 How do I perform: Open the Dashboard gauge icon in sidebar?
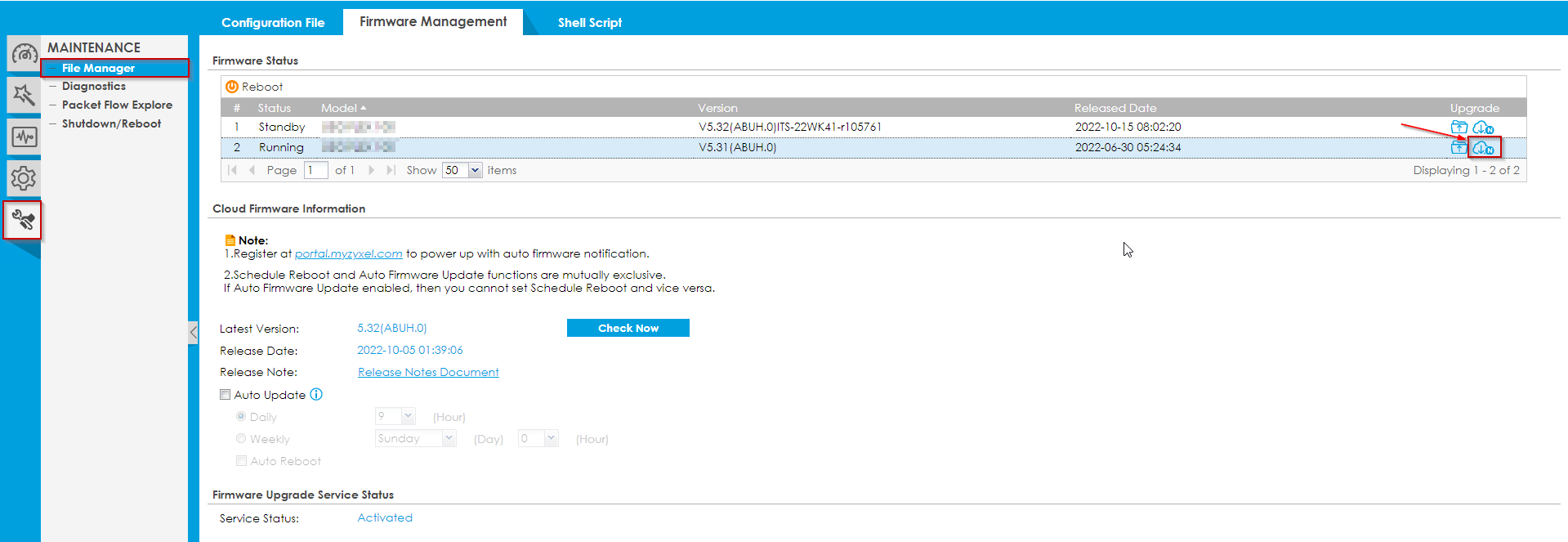coord(24,55)
